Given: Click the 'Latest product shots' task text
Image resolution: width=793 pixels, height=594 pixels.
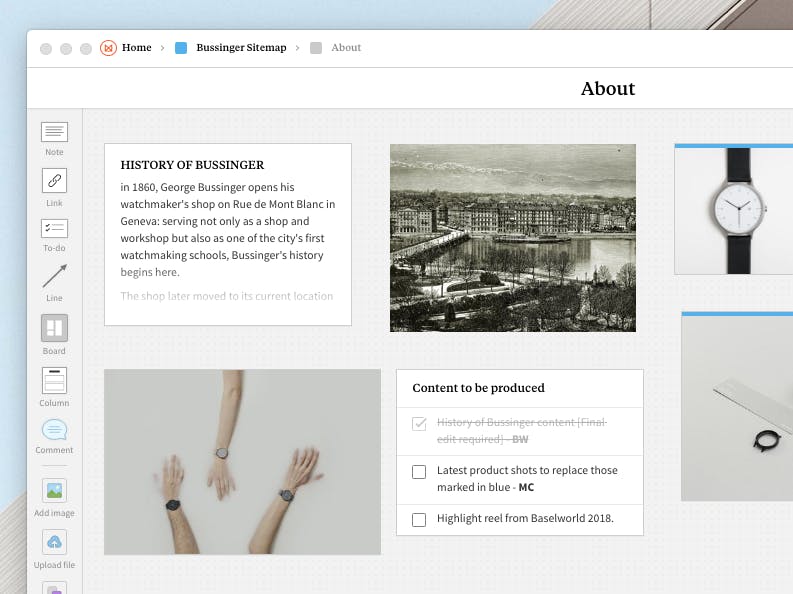Looking at the screenshot, I should 527,479.
